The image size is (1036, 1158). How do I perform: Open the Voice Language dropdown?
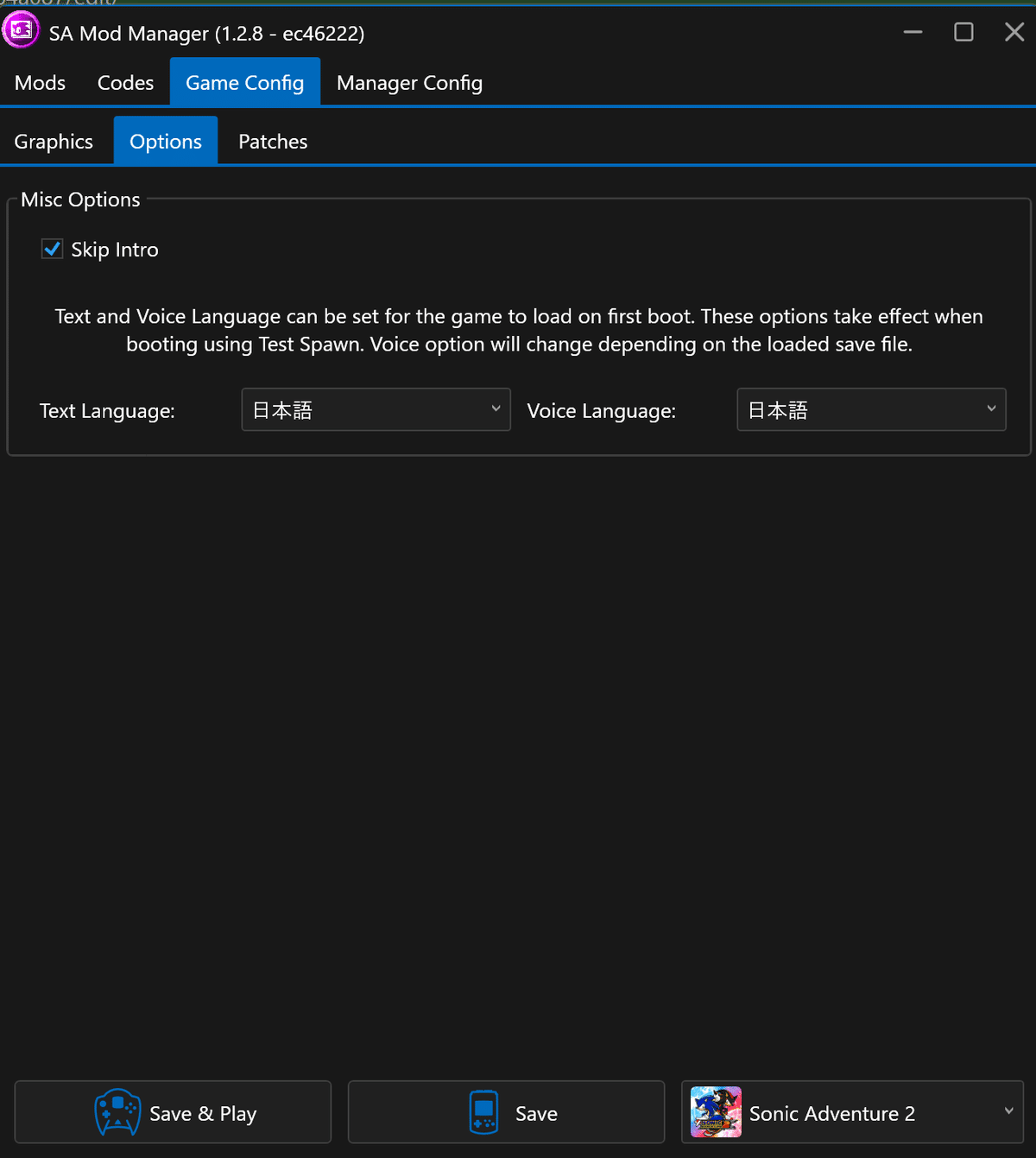pyautogui.click(x=870, y=409)
